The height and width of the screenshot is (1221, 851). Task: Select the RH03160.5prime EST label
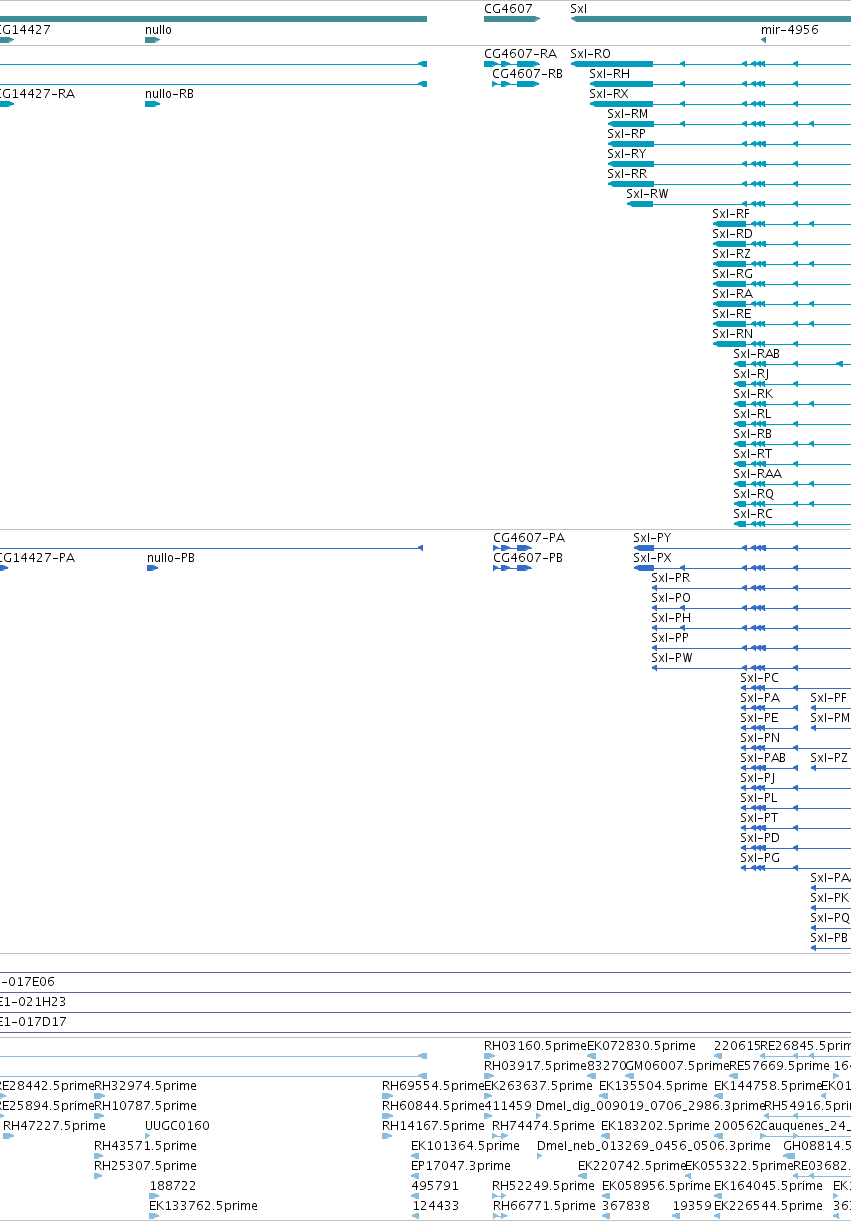coord(535,1046)
